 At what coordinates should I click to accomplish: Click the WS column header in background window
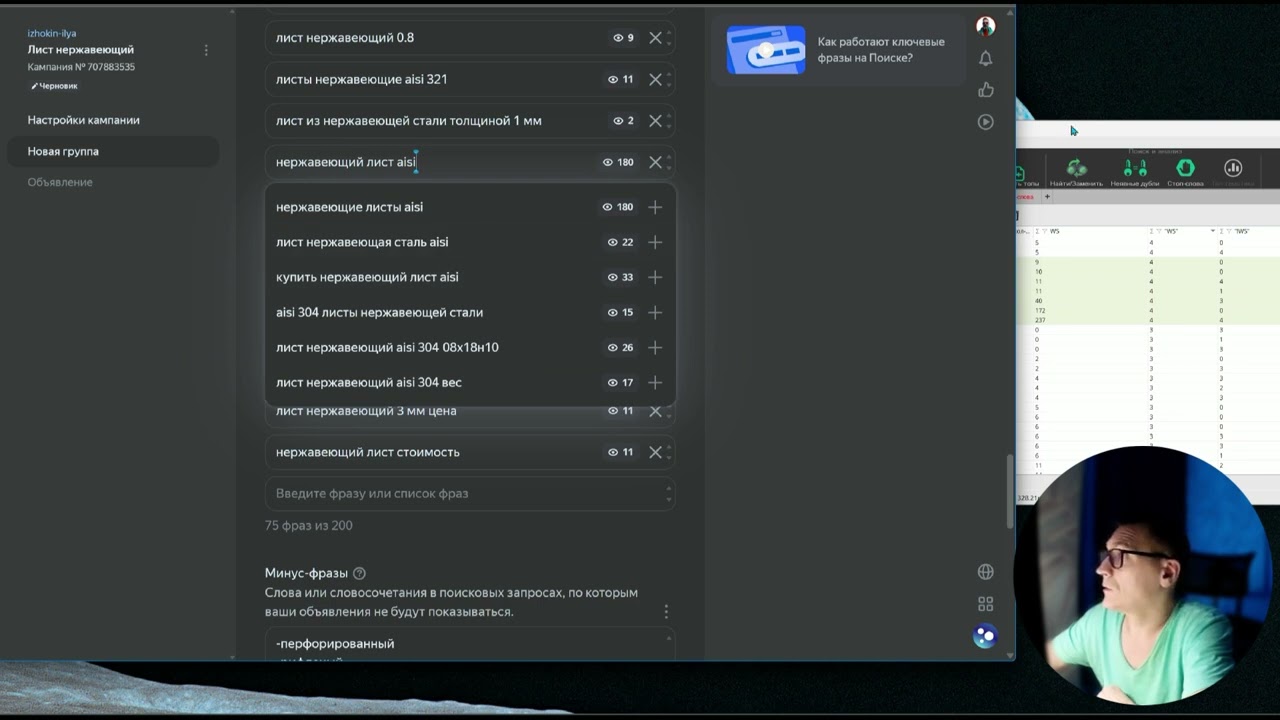click(x=1054, y=231)
